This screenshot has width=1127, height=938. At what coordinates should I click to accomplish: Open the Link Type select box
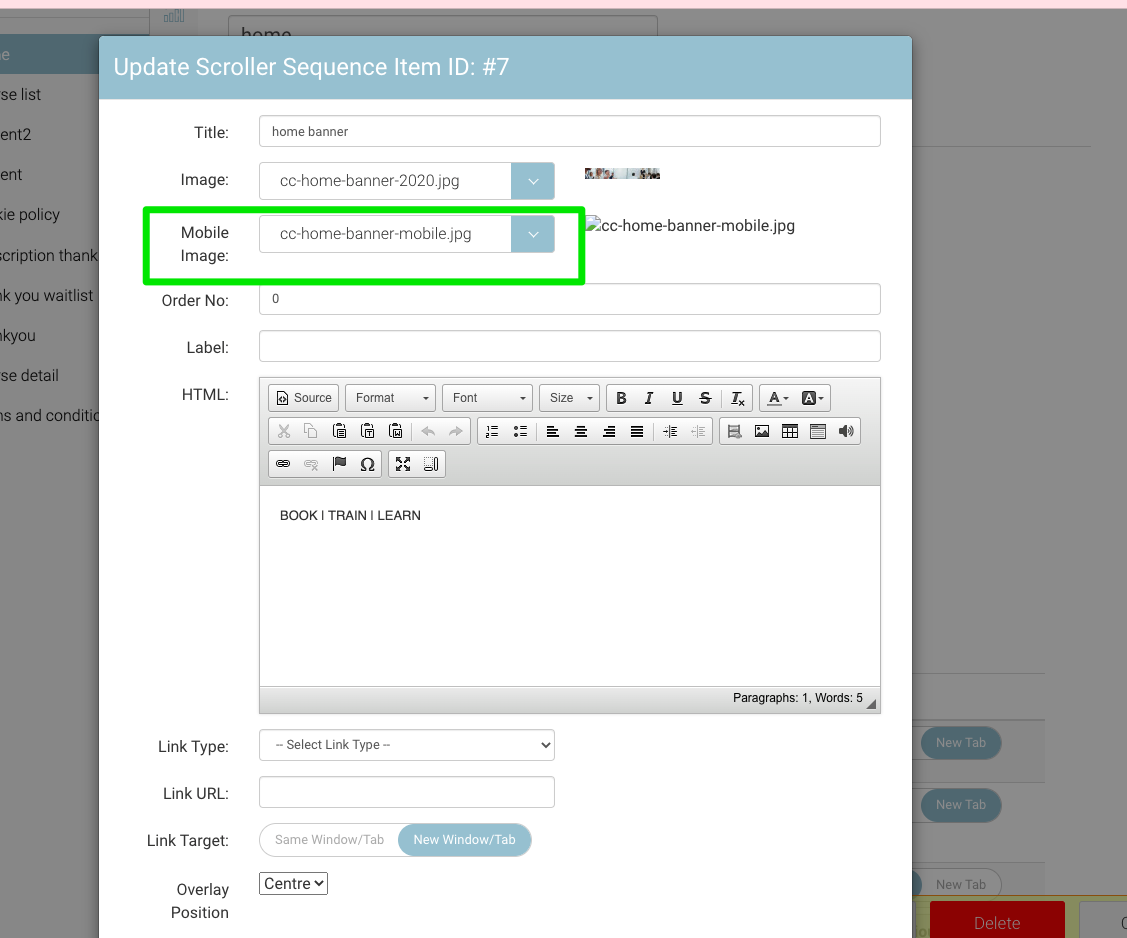point(406,745)
